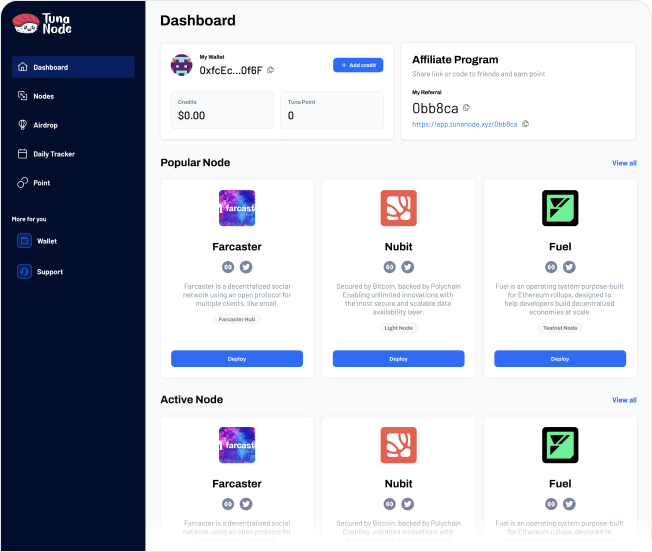
Task: Deploy the Farcaster node
Action: (x=237, y=358)
